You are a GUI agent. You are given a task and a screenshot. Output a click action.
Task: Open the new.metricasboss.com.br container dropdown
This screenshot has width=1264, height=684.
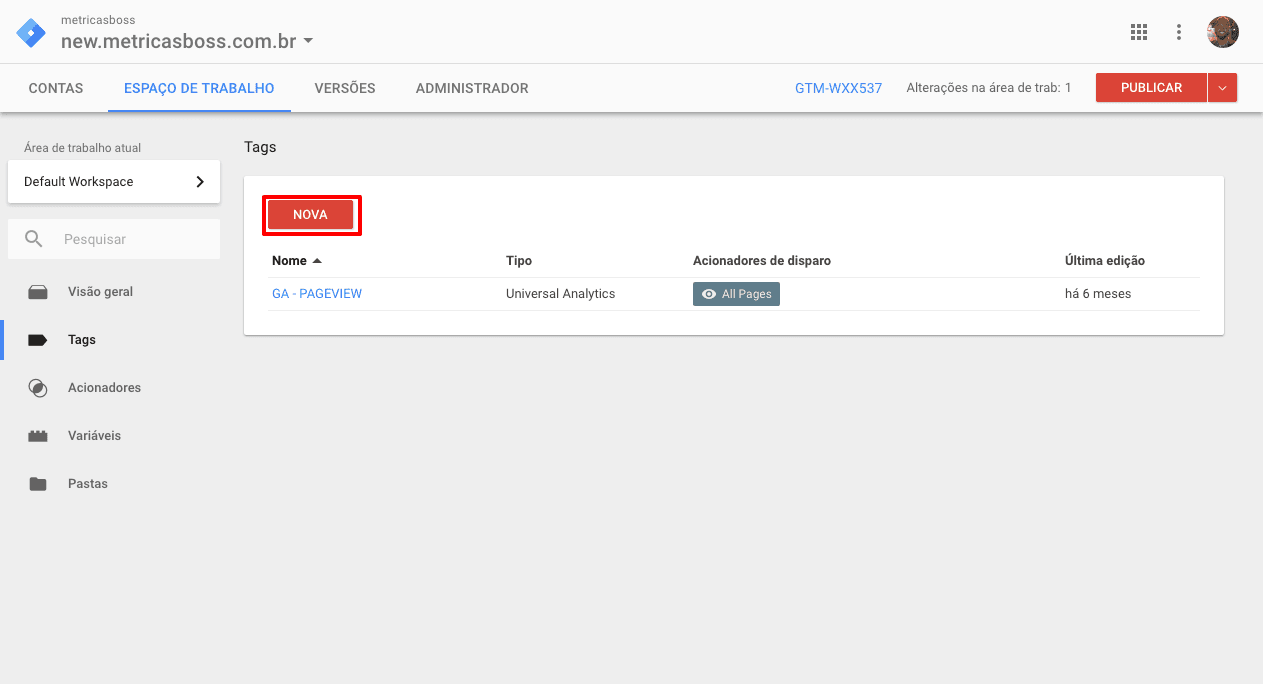[x=308, y=41]
